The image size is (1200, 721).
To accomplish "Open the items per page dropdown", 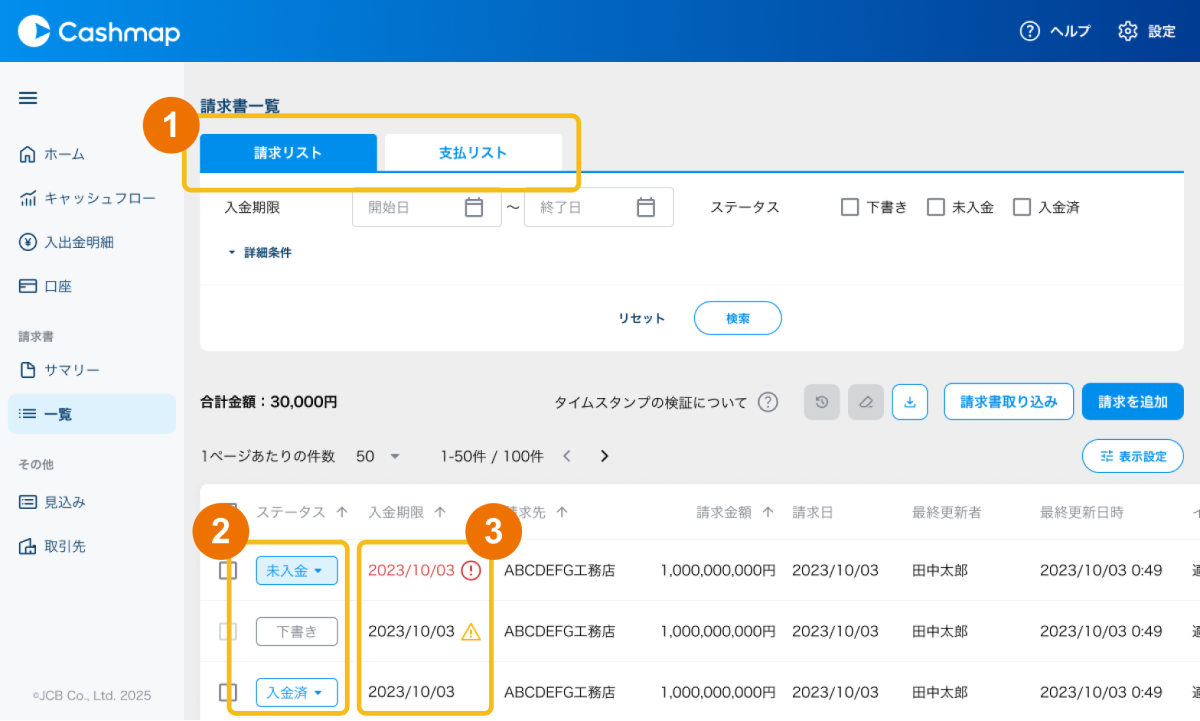I will pyautogui.click(x=378, y=456).
